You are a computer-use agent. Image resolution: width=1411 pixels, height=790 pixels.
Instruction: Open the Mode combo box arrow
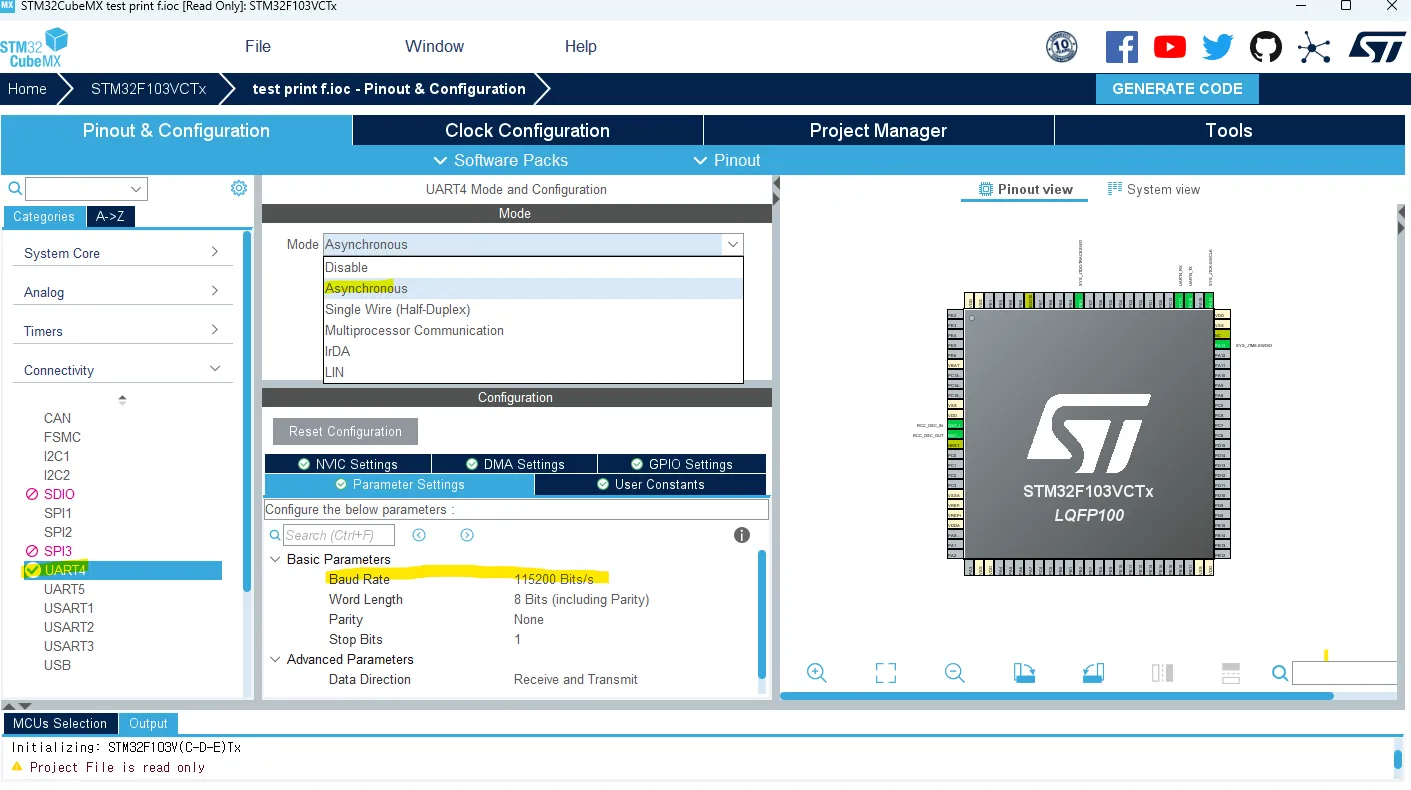(733, 244)
